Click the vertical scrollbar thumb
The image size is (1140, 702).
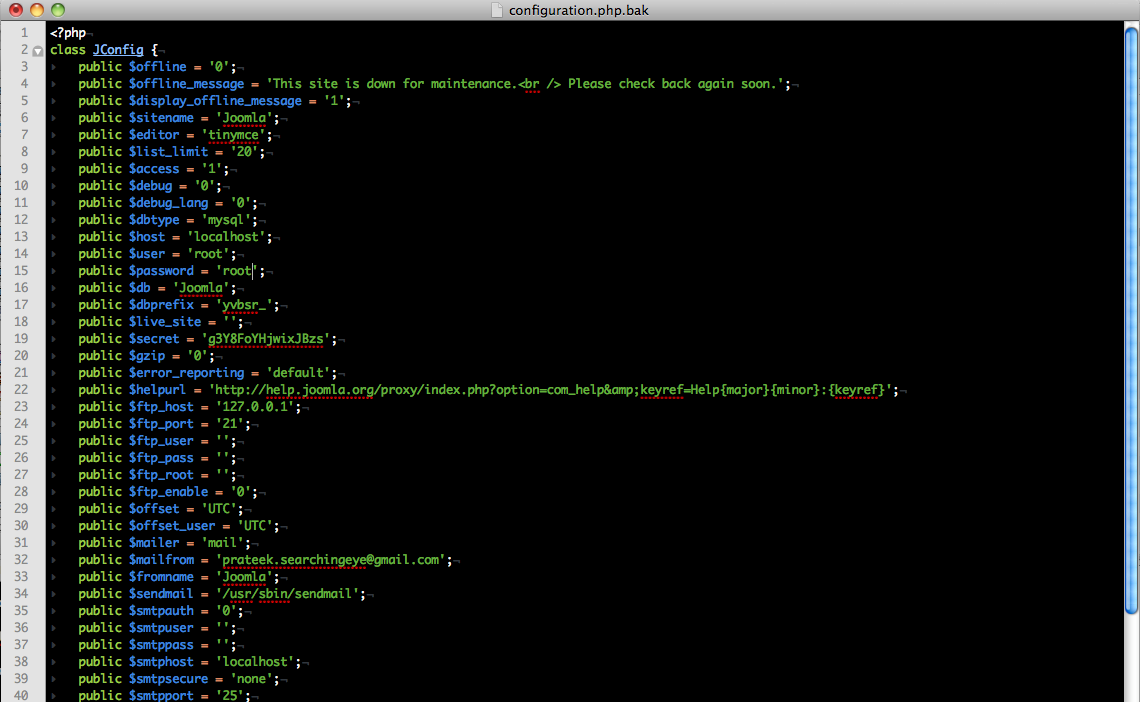click(1132, 318)
